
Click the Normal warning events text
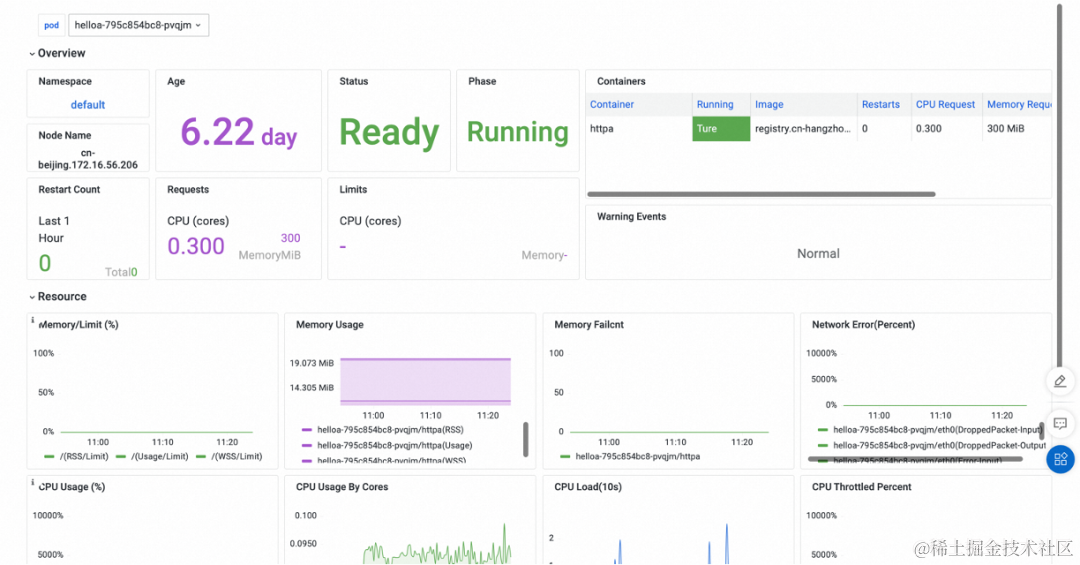pyautogui.click(x=818, y=254)
